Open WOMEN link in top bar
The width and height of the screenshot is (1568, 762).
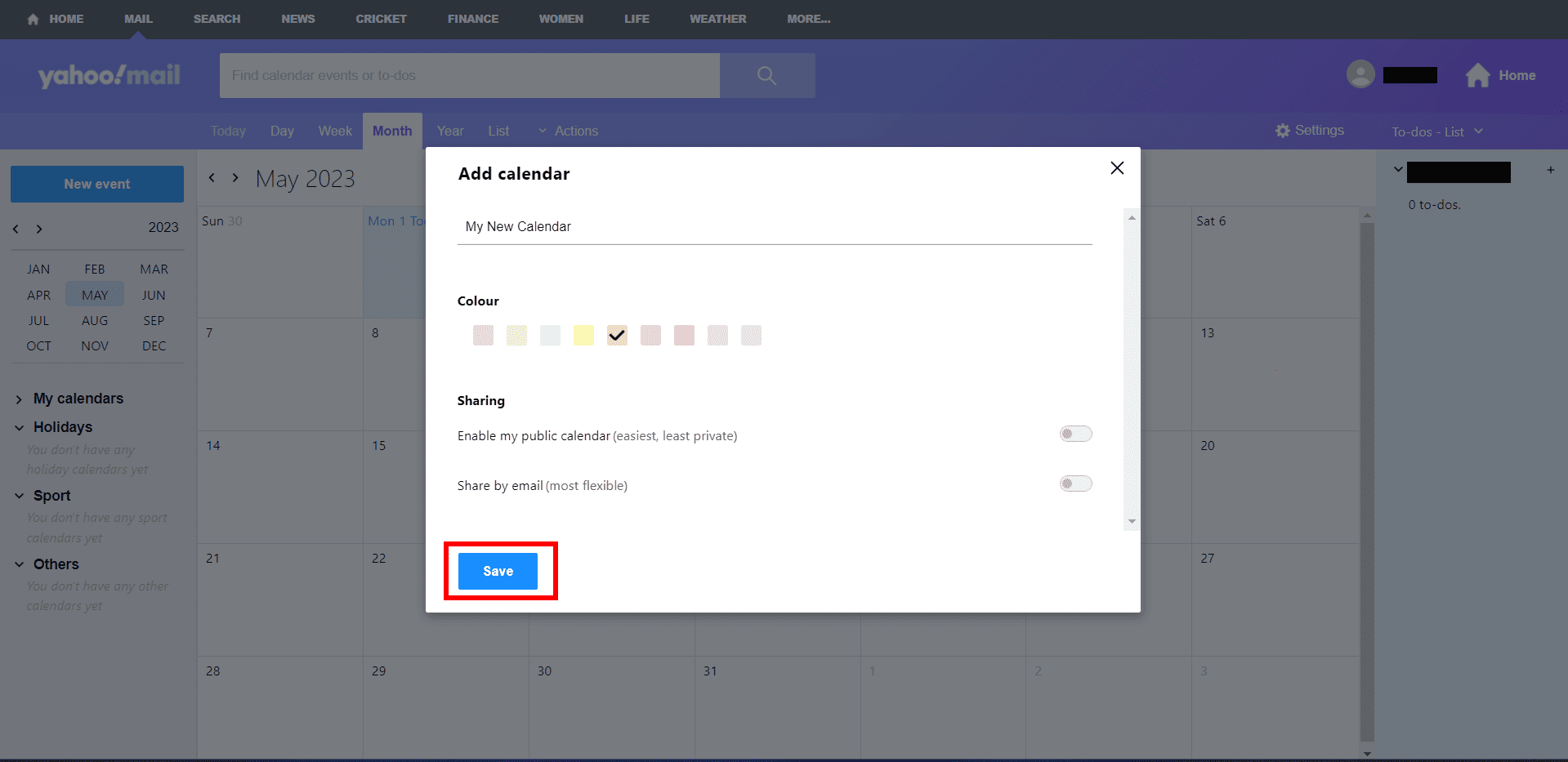[561, 19]
